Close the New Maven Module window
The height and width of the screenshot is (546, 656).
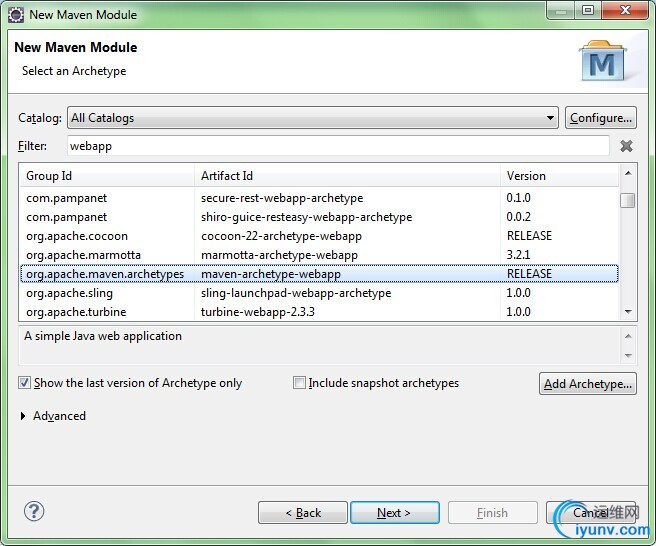coord(625,10)
